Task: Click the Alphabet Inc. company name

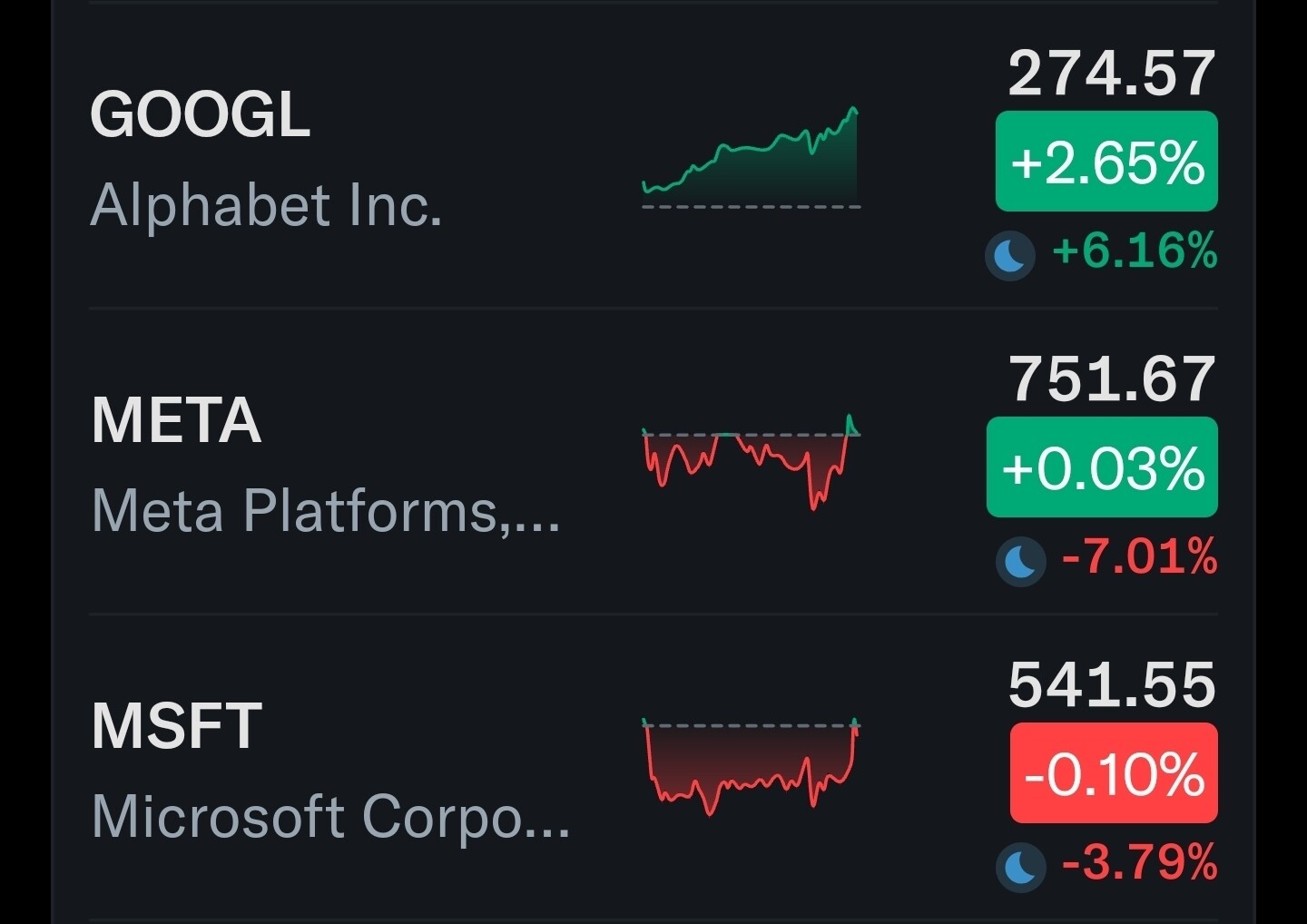Action: [266, 205]
